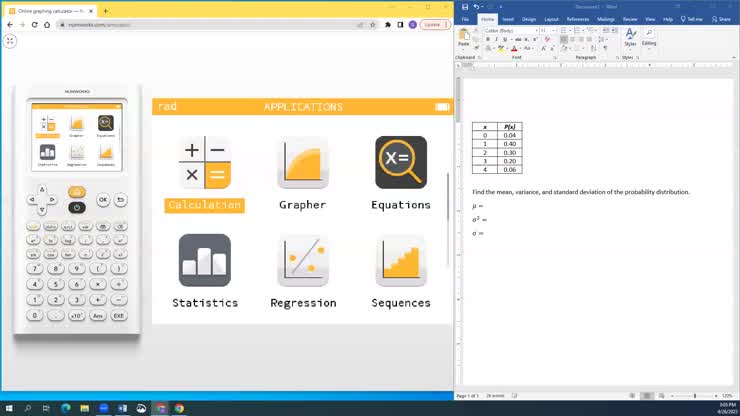Open the References ribbon tab
Screen dimensions: 740x416
pos(577,19)
